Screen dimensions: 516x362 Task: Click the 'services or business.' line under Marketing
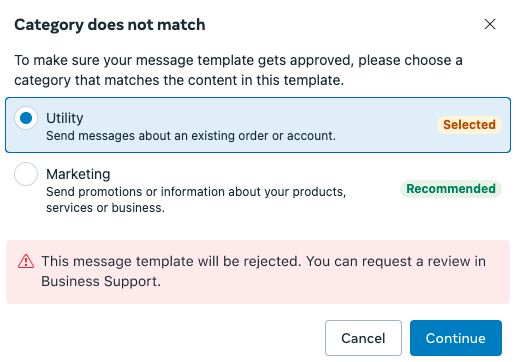(x=105, y=208)
